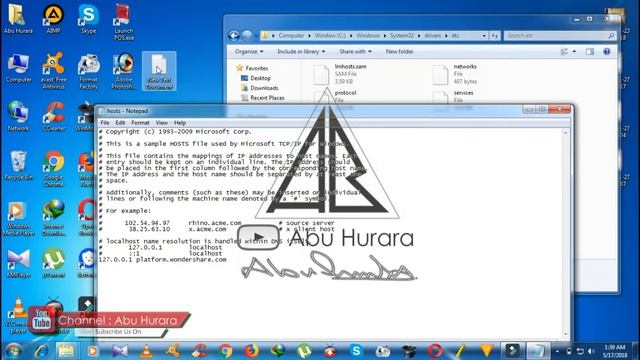Select the VLC media player desktop icon

pos(18,316)
